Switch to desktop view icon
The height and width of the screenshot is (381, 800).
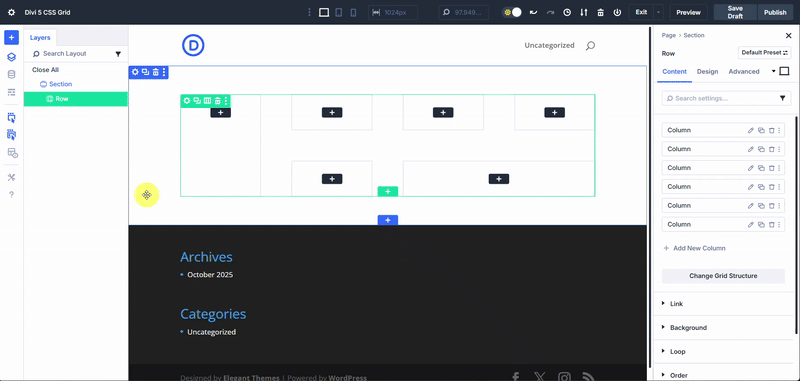point(324,12)
